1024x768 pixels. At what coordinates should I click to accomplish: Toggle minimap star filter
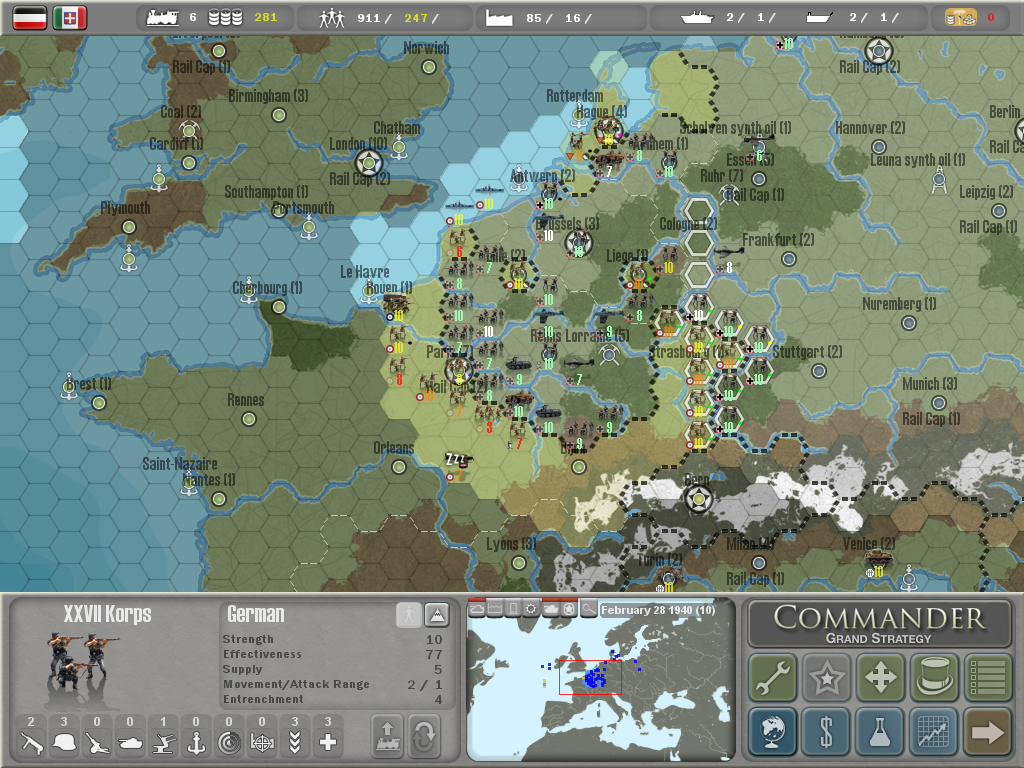coord(569,609)
